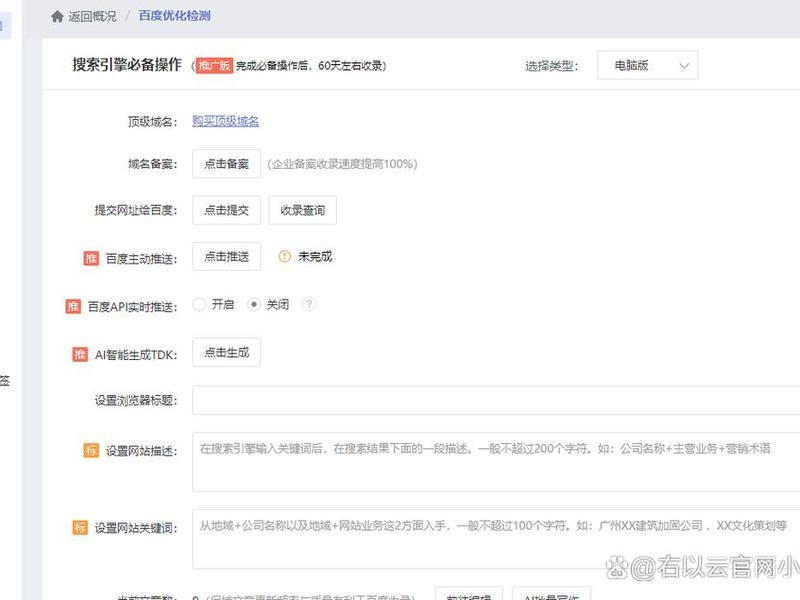Screen dimensions: 800x600
Task: Select 开启 radio for 百度API实时推送
Action: point(199,305)
